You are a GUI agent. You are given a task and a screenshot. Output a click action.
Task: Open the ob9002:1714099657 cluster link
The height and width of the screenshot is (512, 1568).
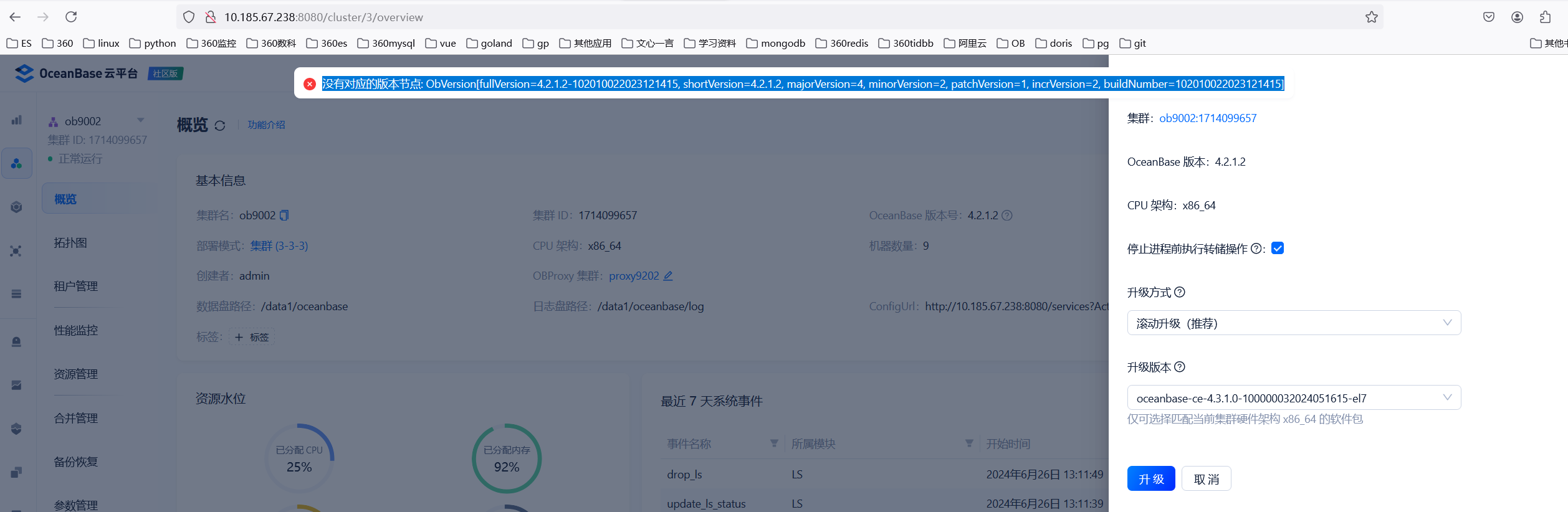1208,118
